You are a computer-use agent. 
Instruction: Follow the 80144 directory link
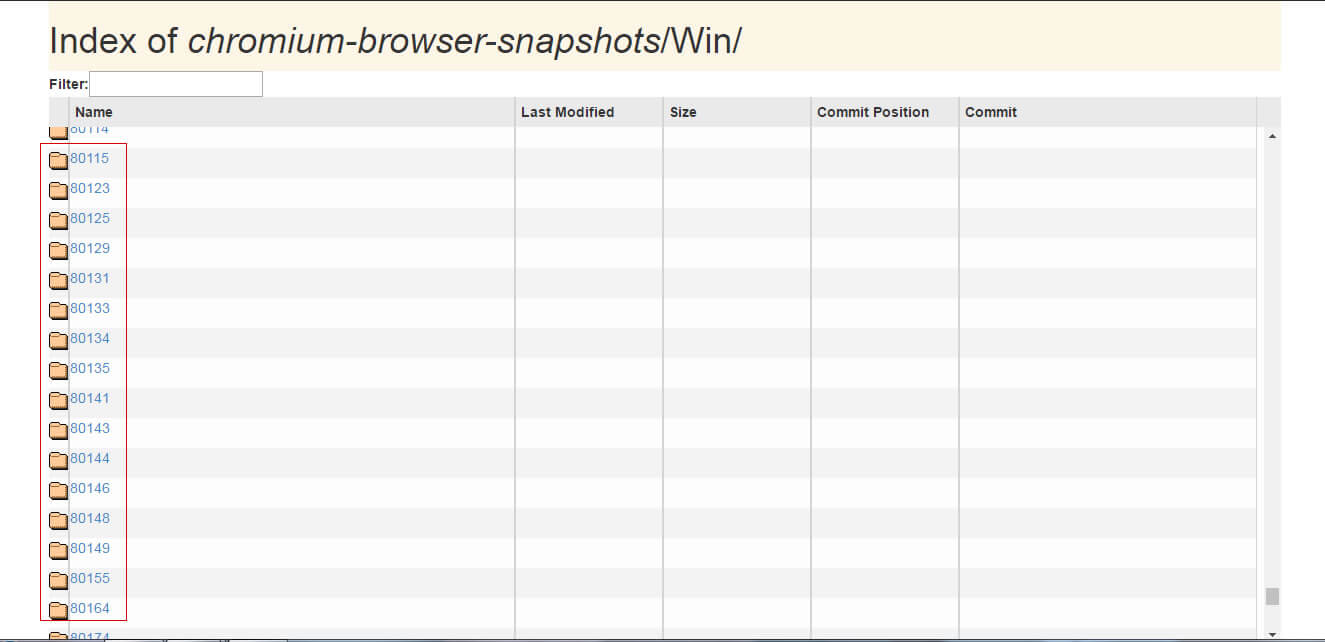pyautogui.click(x=90, y=458)
